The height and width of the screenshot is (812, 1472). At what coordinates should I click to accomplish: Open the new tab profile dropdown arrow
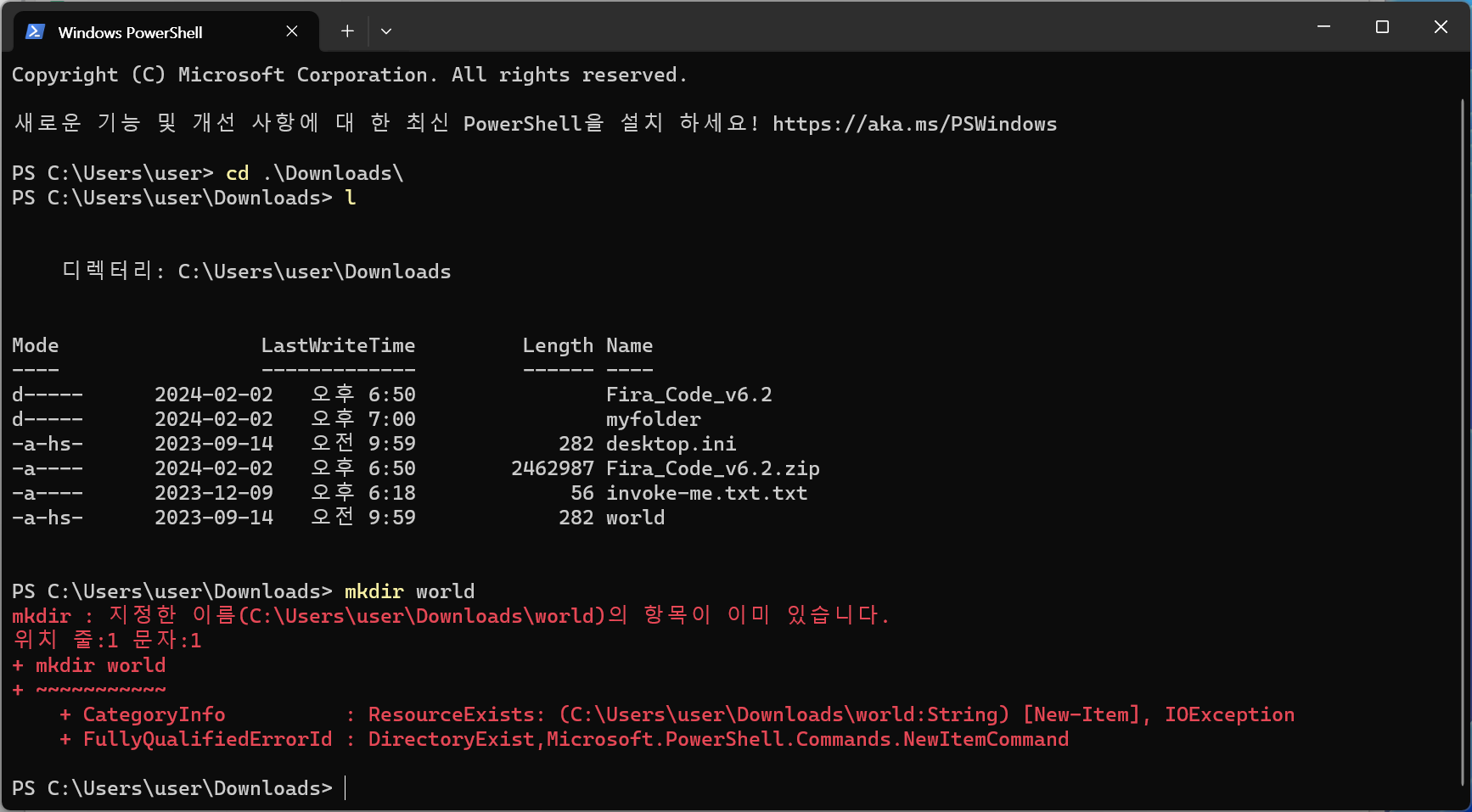coord(386,31)
